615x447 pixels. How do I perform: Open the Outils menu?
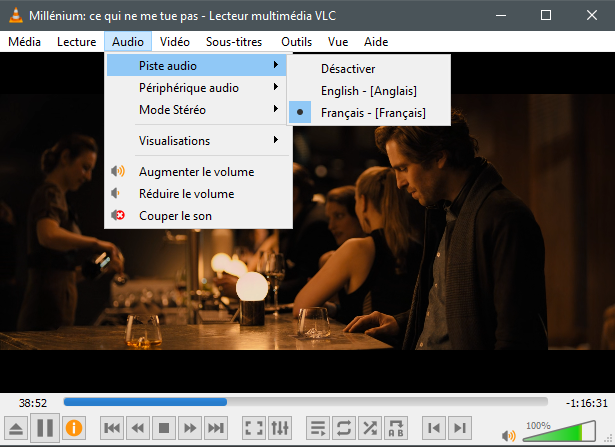click(297, 42)
